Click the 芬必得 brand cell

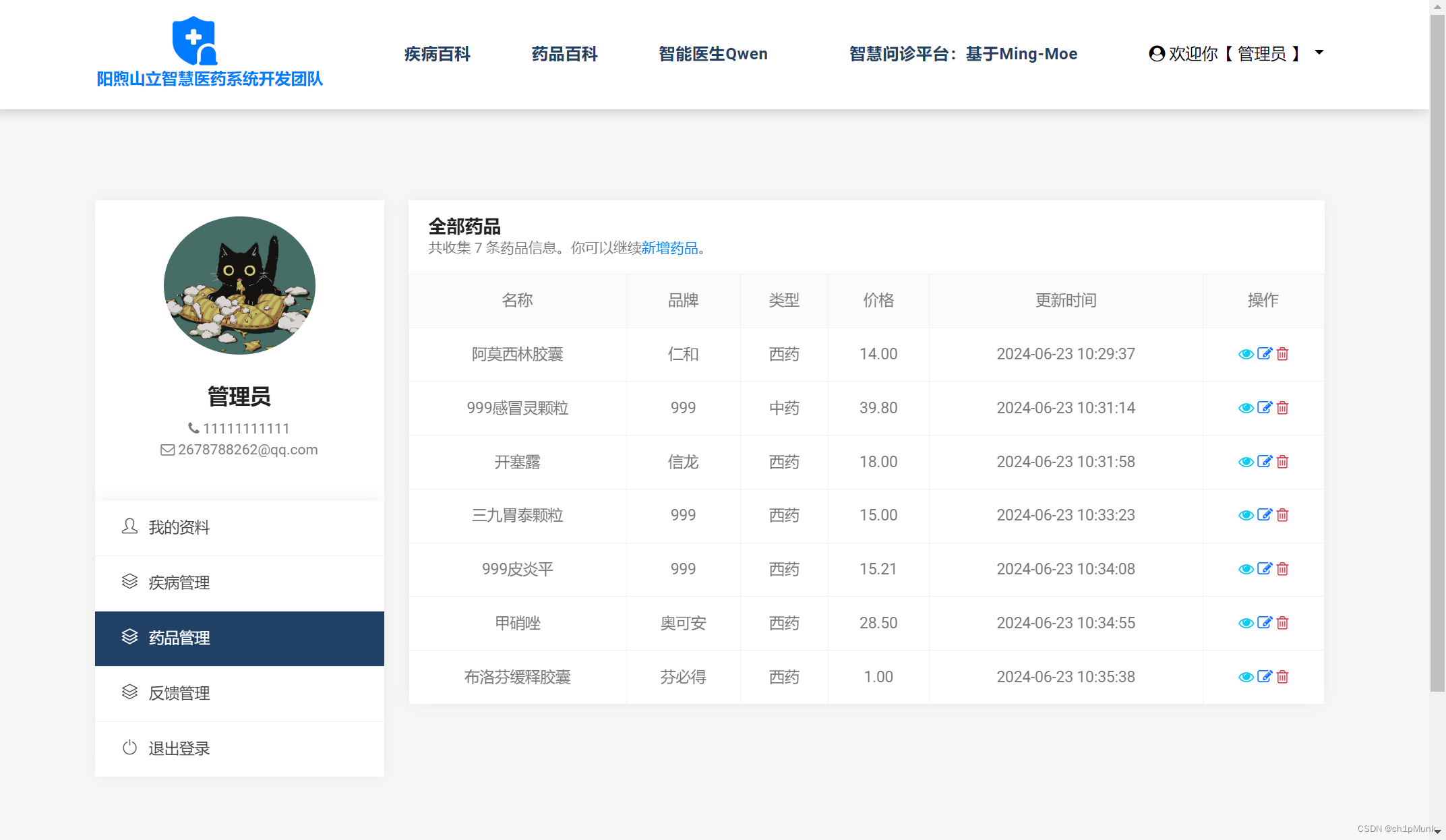683,678
